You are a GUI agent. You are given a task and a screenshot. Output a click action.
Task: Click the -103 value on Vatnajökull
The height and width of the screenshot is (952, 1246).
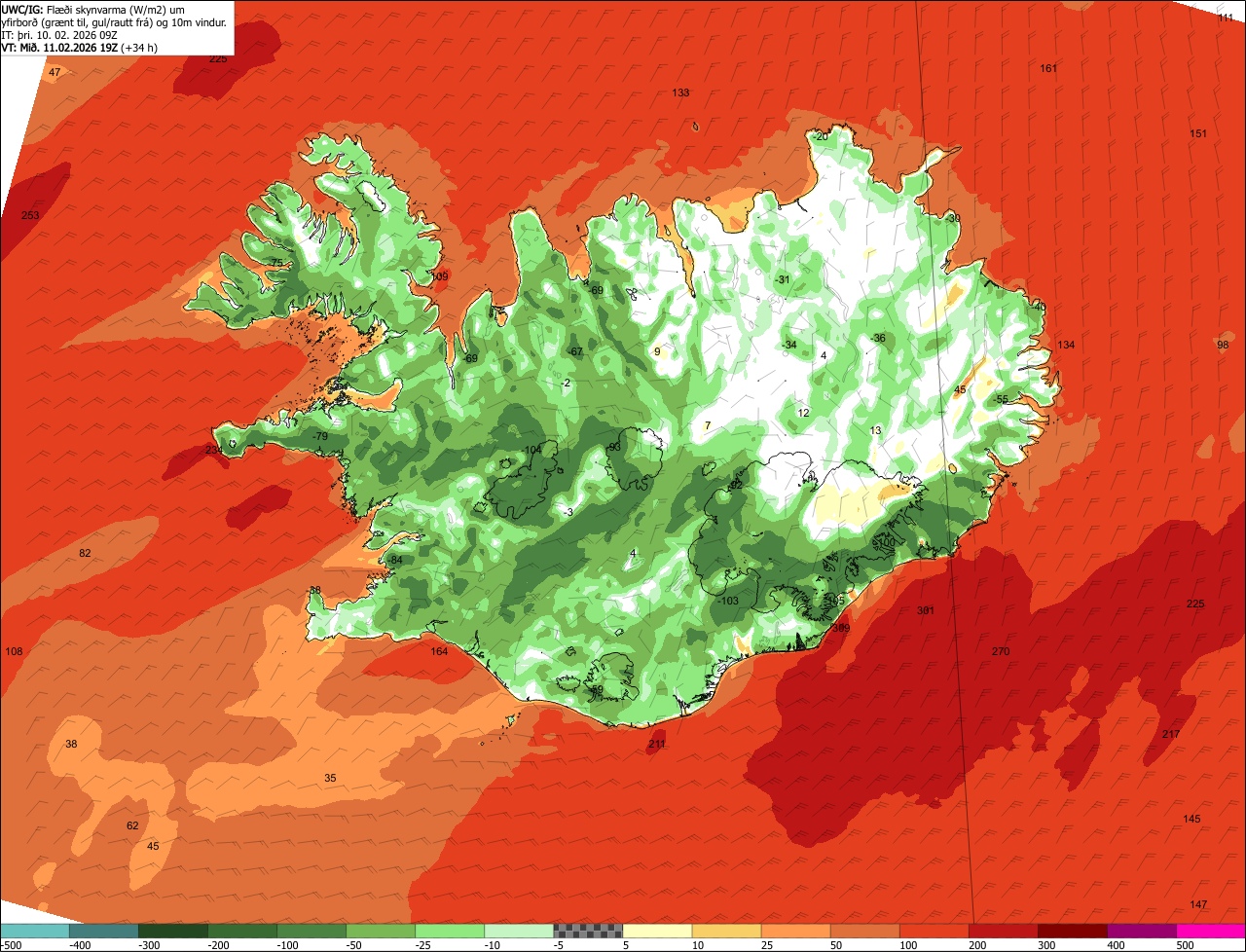(727, 601)
